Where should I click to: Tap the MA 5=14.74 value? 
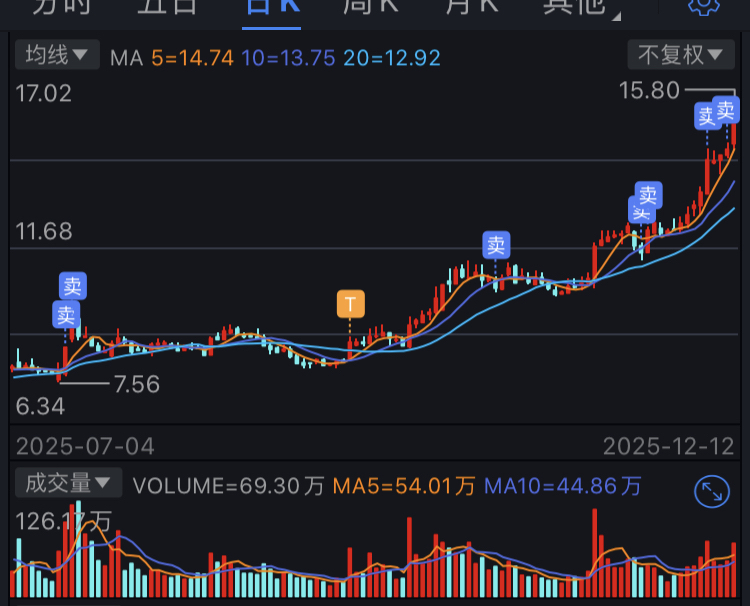coord(192,58)
